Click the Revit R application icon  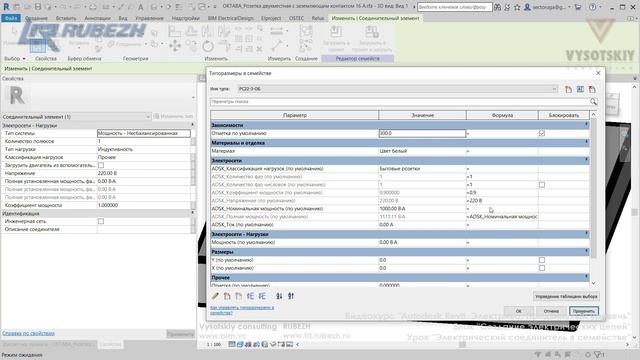pos(6,7)
